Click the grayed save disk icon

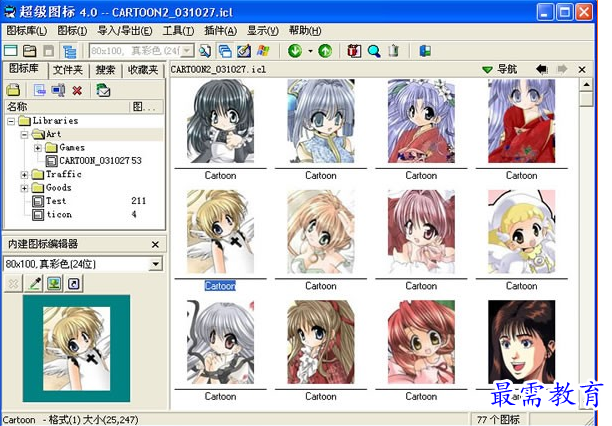click(x=49, y=51)
